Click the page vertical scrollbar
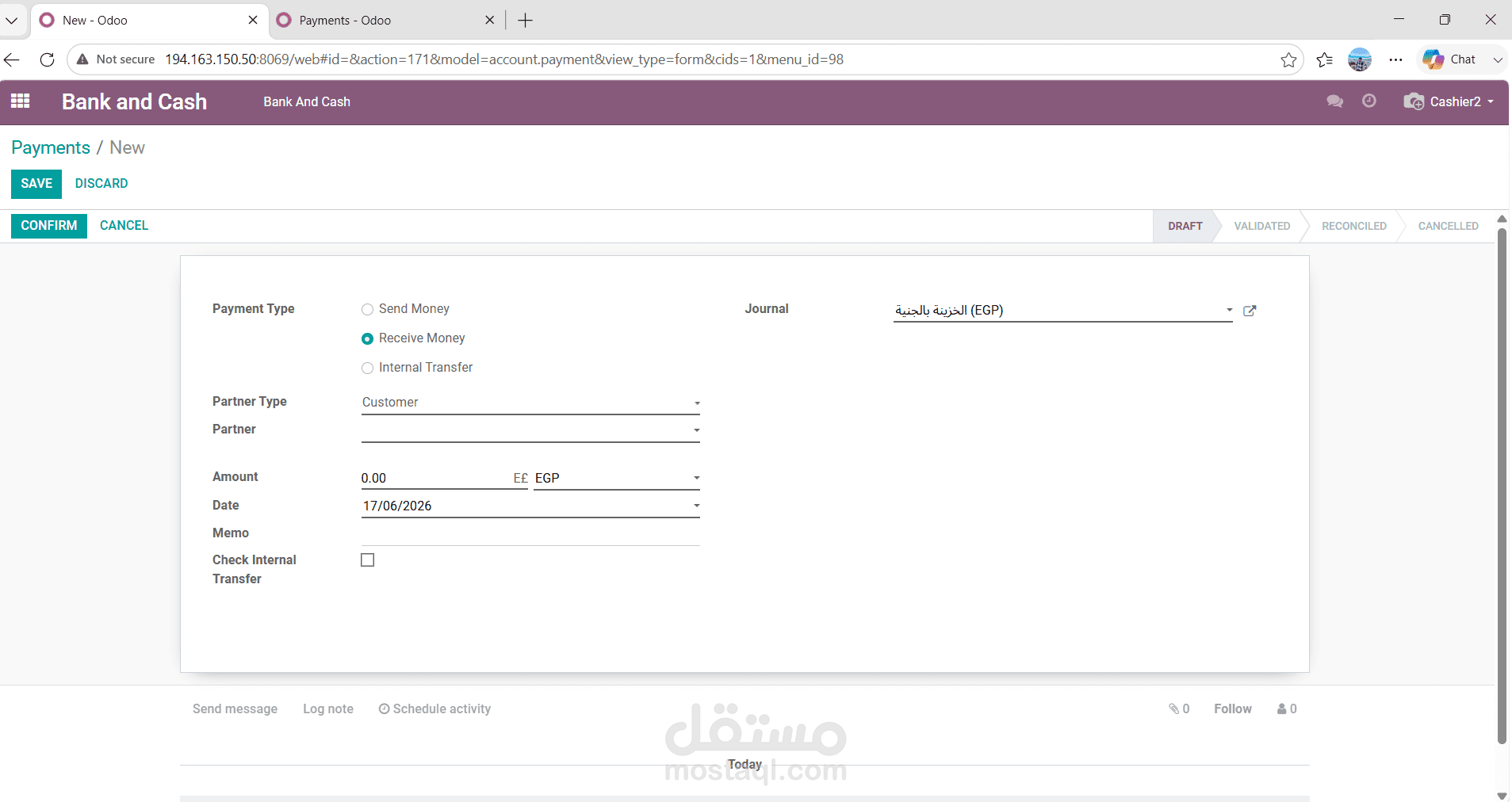 (1502, 487)
